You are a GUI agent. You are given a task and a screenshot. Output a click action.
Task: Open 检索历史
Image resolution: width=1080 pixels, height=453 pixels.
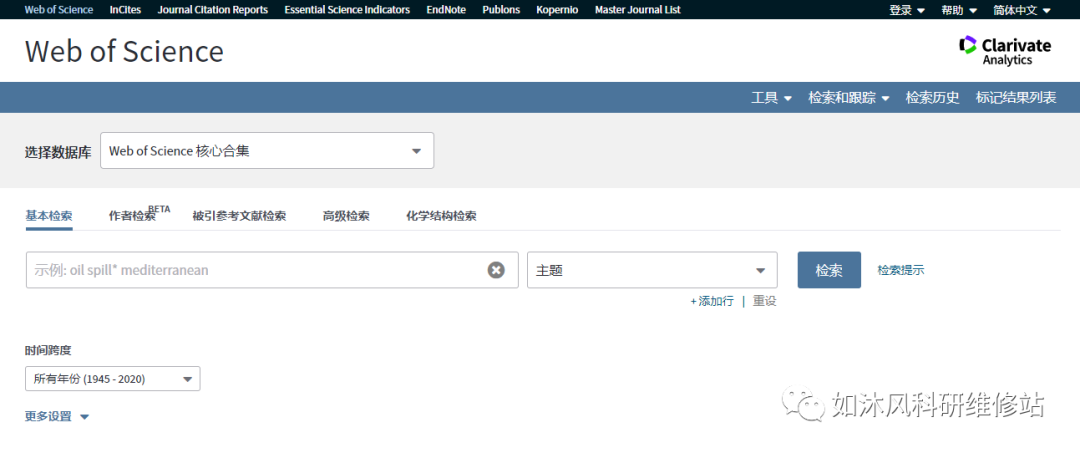click(933, 97)
